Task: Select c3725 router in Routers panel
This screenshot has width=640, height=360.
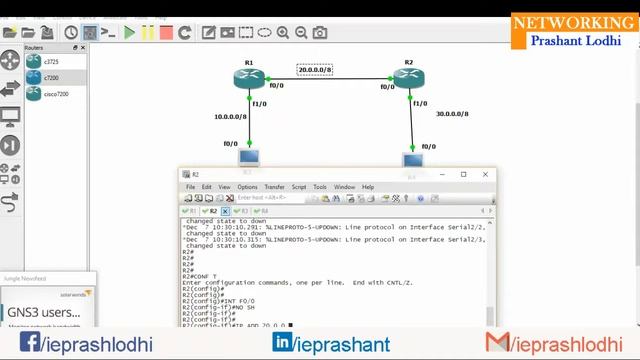Action: point(56,62)
